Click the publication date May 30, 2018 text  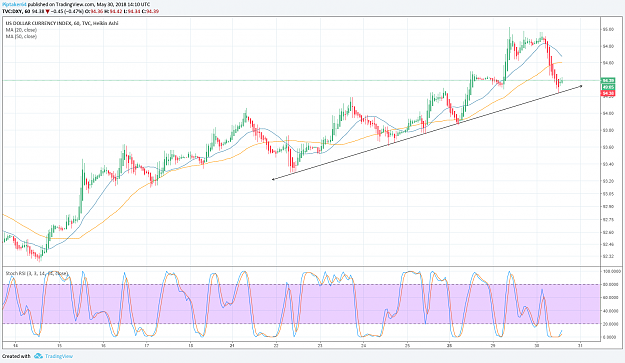(110, 4)
